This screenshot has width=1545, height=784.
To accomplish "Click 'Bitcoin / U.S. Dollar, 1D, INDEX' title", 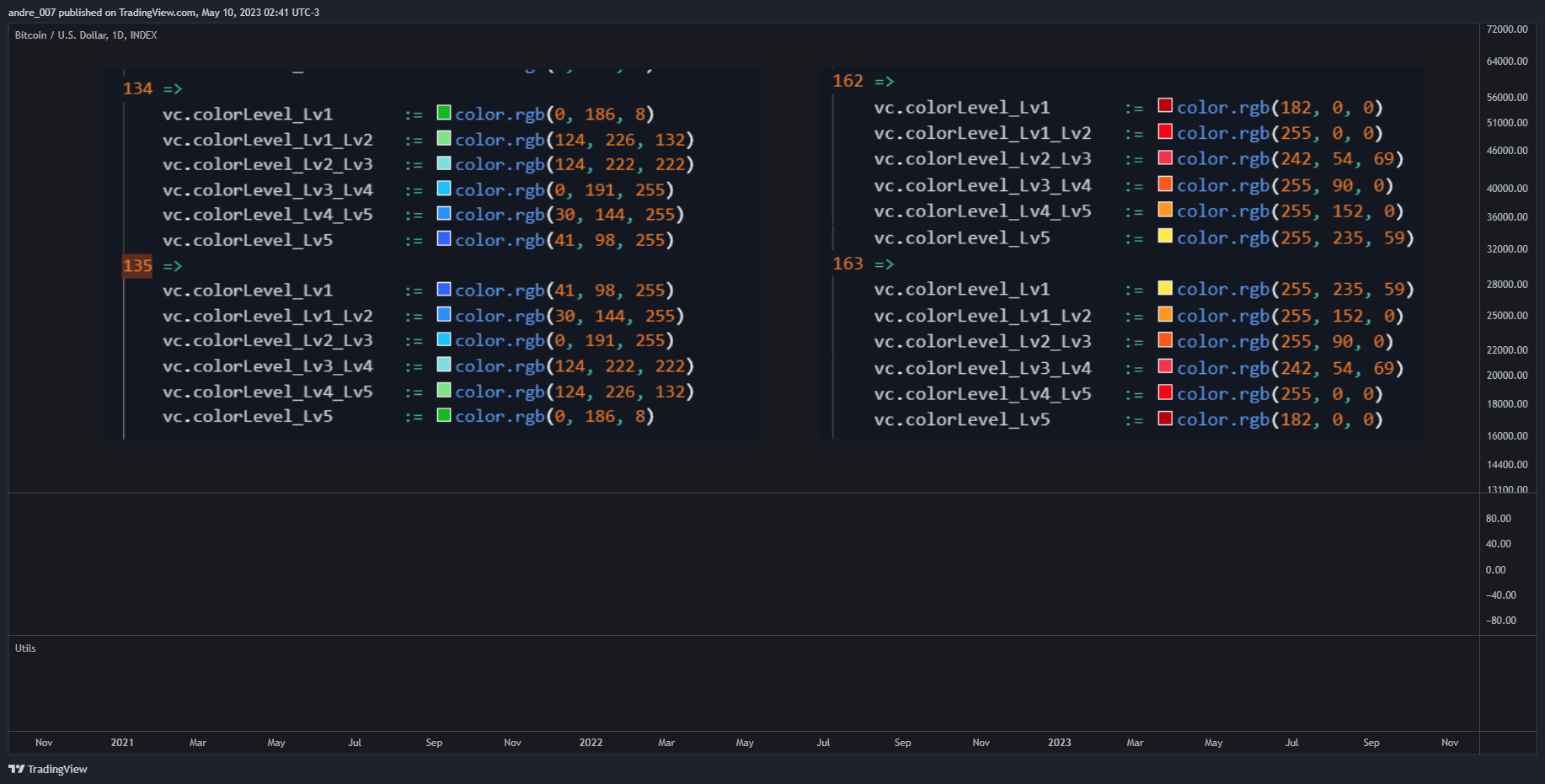I will point(86,35).
